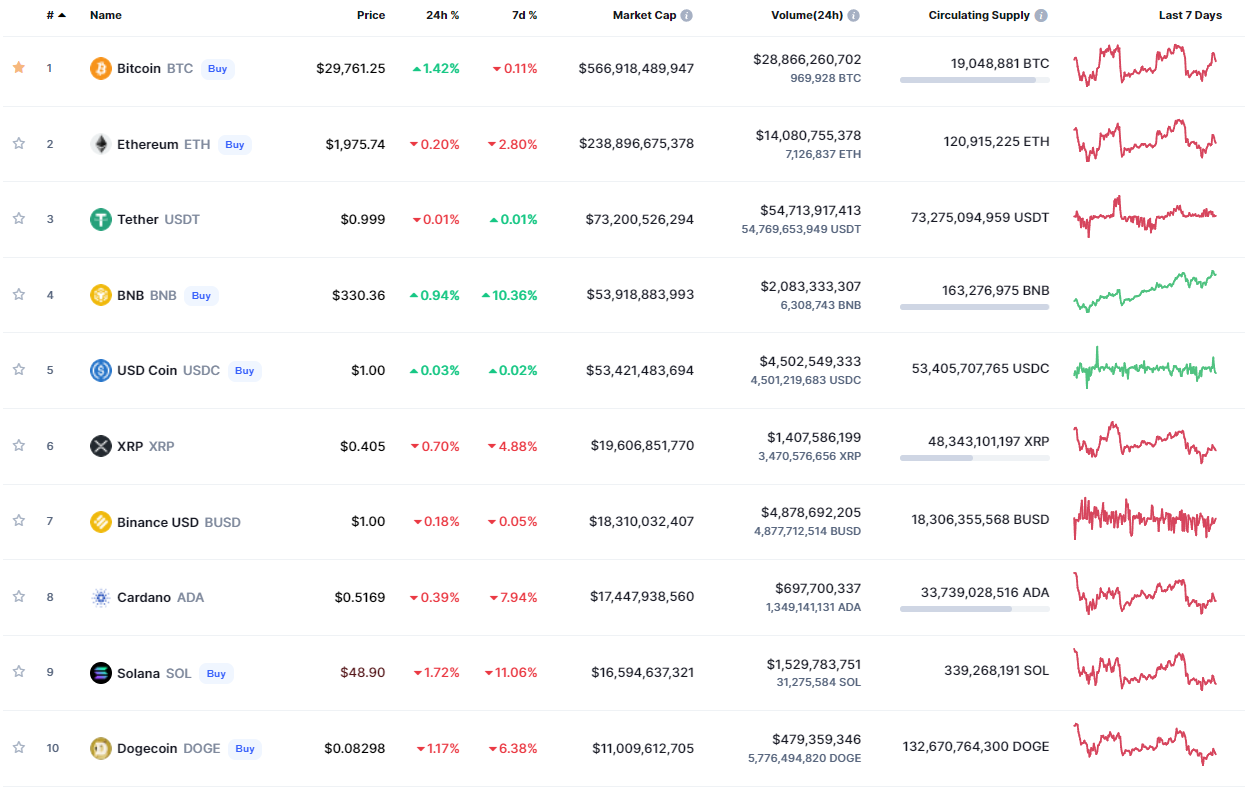Viewport: 1245px width, 792px height.
Task: Click Tether volume $54,713,917,413
Action: click(x=810, y=210)
